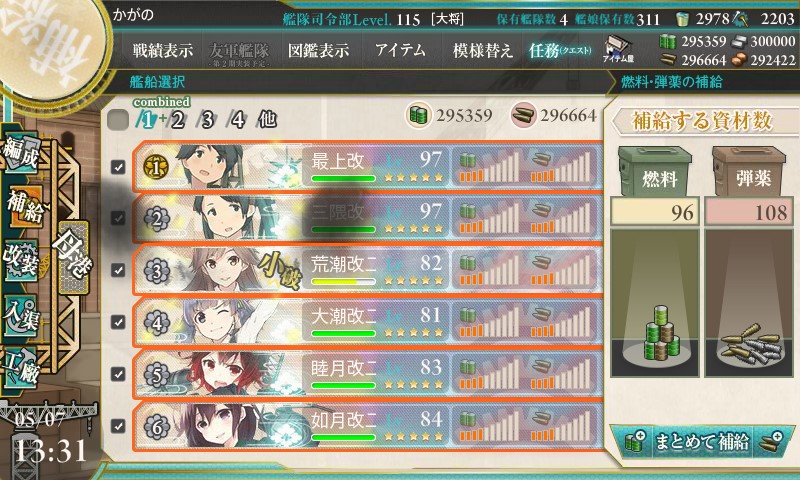Viewport: 800px width, 480px height.
Task: Open the 図鑑表示 encyclopedia menu
Action: (318, 50)
